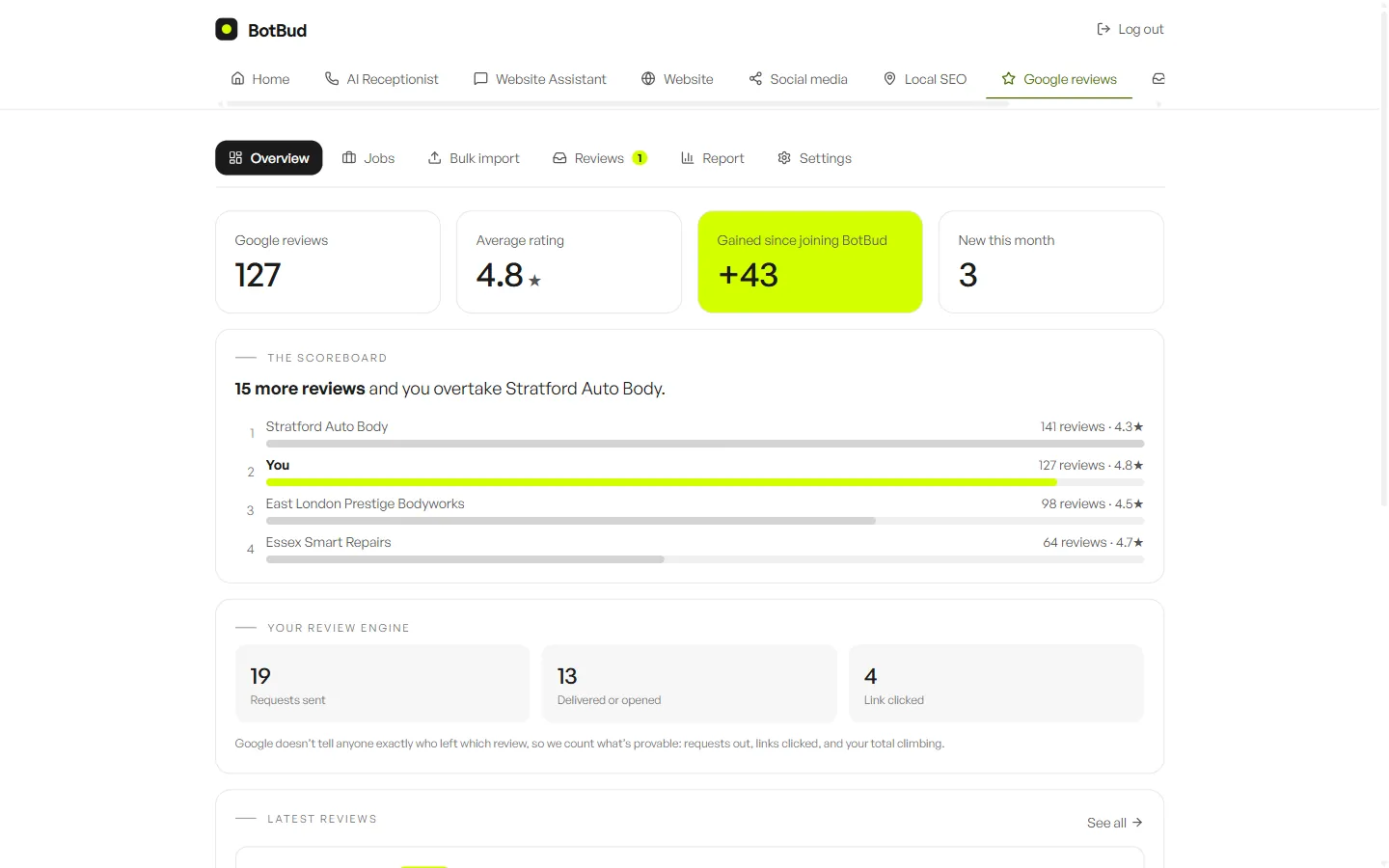Switch to Website Assistant tab
This screenshot has width=1389, height=868.
[x=540, y=79]
